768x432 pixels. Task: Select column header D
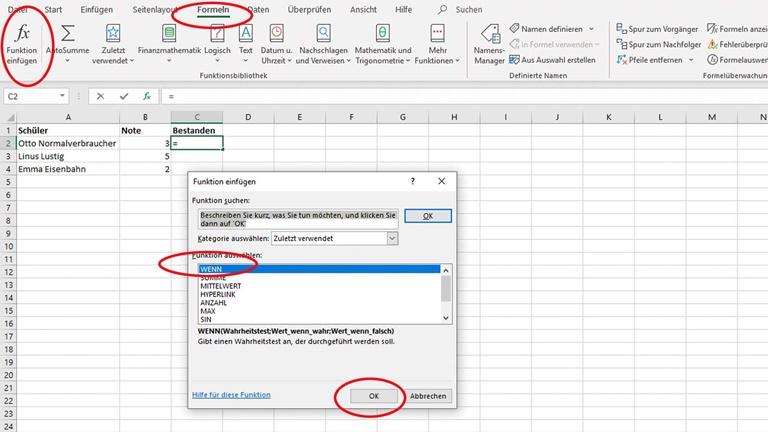point(248,117)
